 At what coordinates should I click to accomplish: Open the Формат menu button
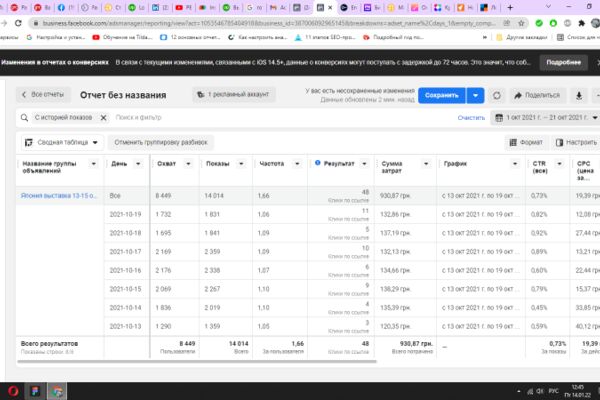[x=526, y=142]
